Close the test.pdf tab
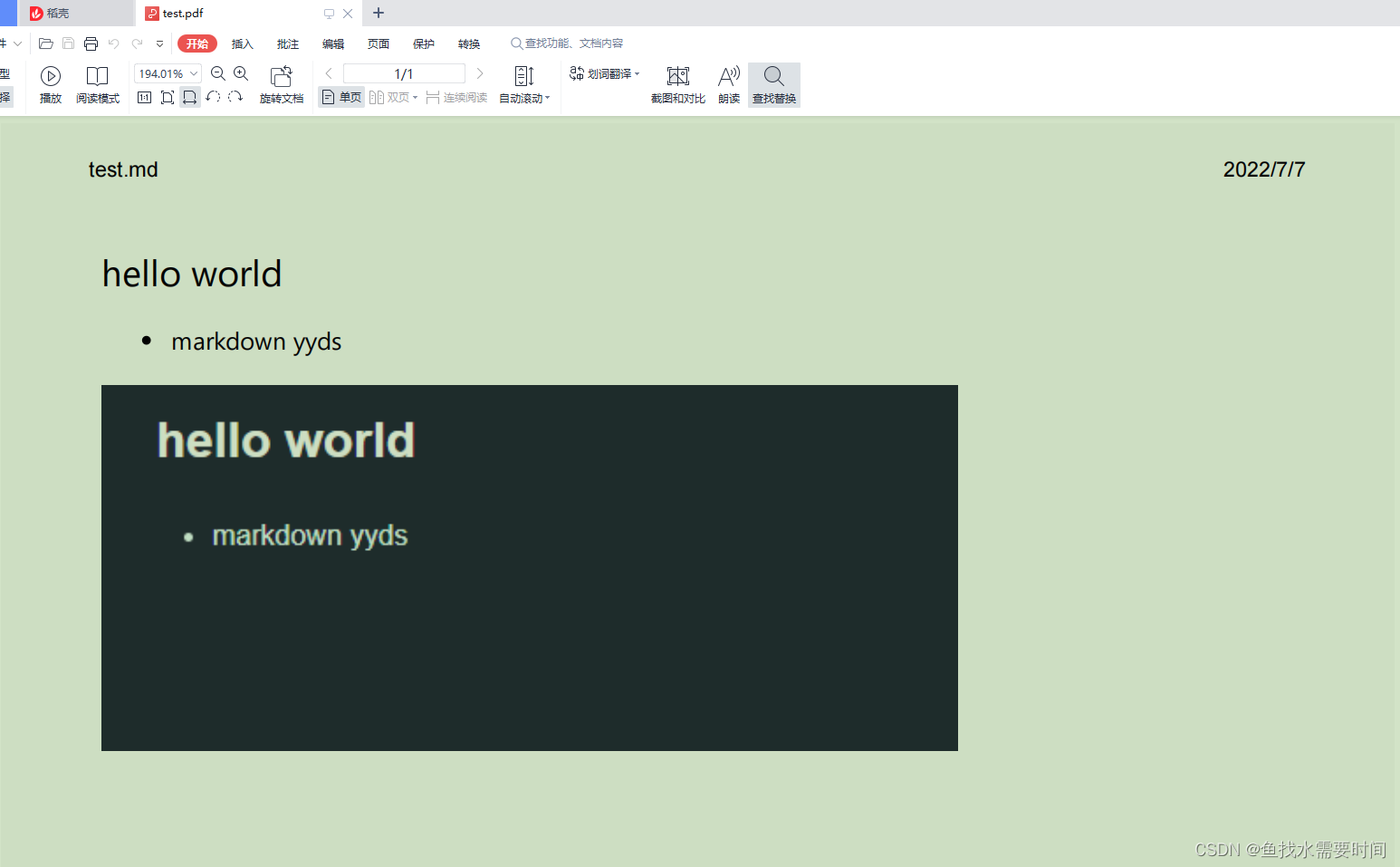The image size is (1400, 867). click(348, 14)
